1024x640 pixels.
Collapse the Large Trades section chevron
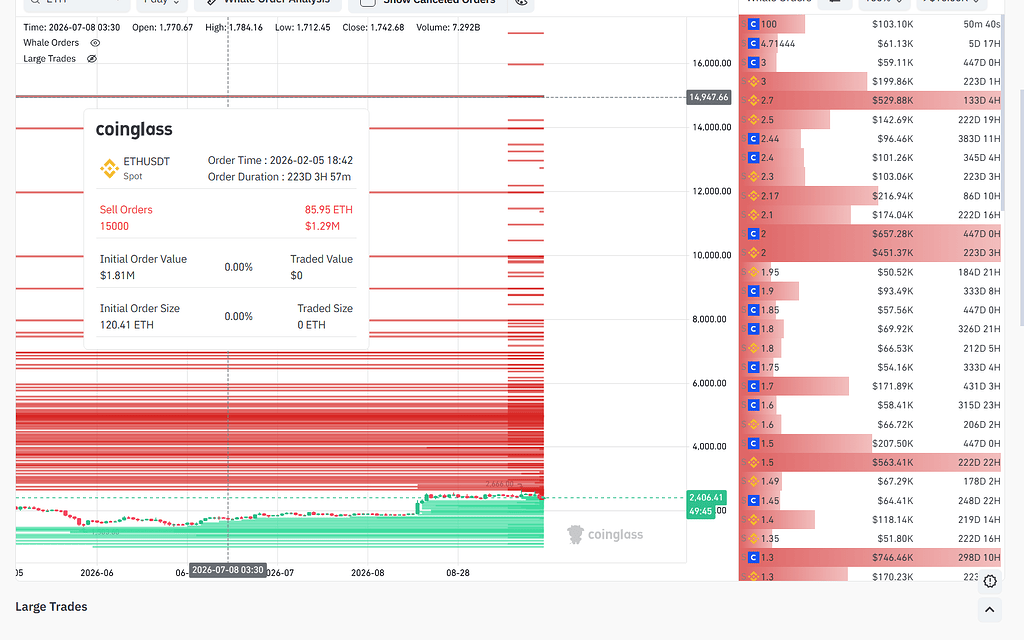point(989,610)
